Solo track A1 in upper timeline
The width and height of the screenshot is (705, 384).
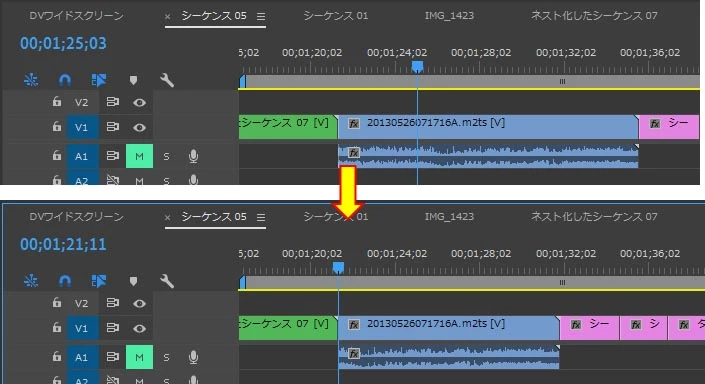coord(166,156)
